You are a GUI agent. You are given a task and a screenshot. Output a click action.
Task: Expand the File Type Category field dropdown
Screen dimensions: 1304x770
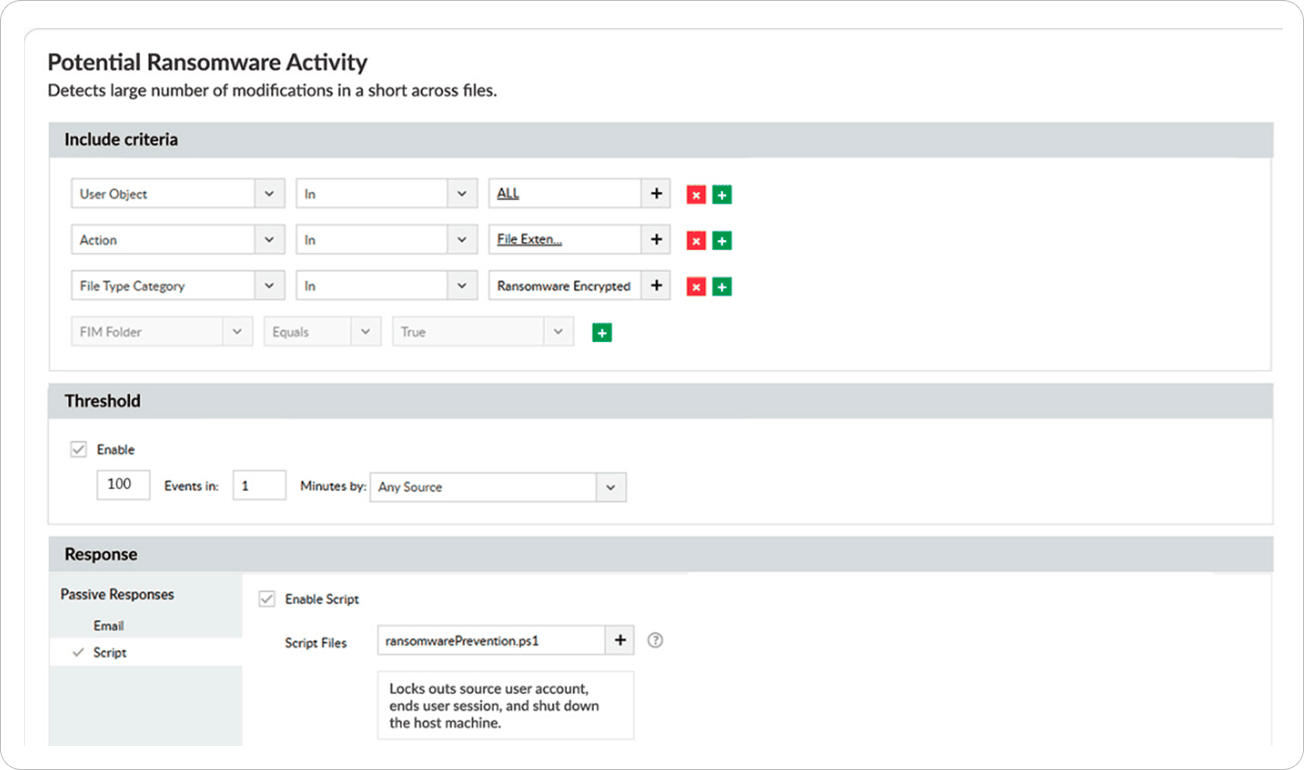pos(269,286)
